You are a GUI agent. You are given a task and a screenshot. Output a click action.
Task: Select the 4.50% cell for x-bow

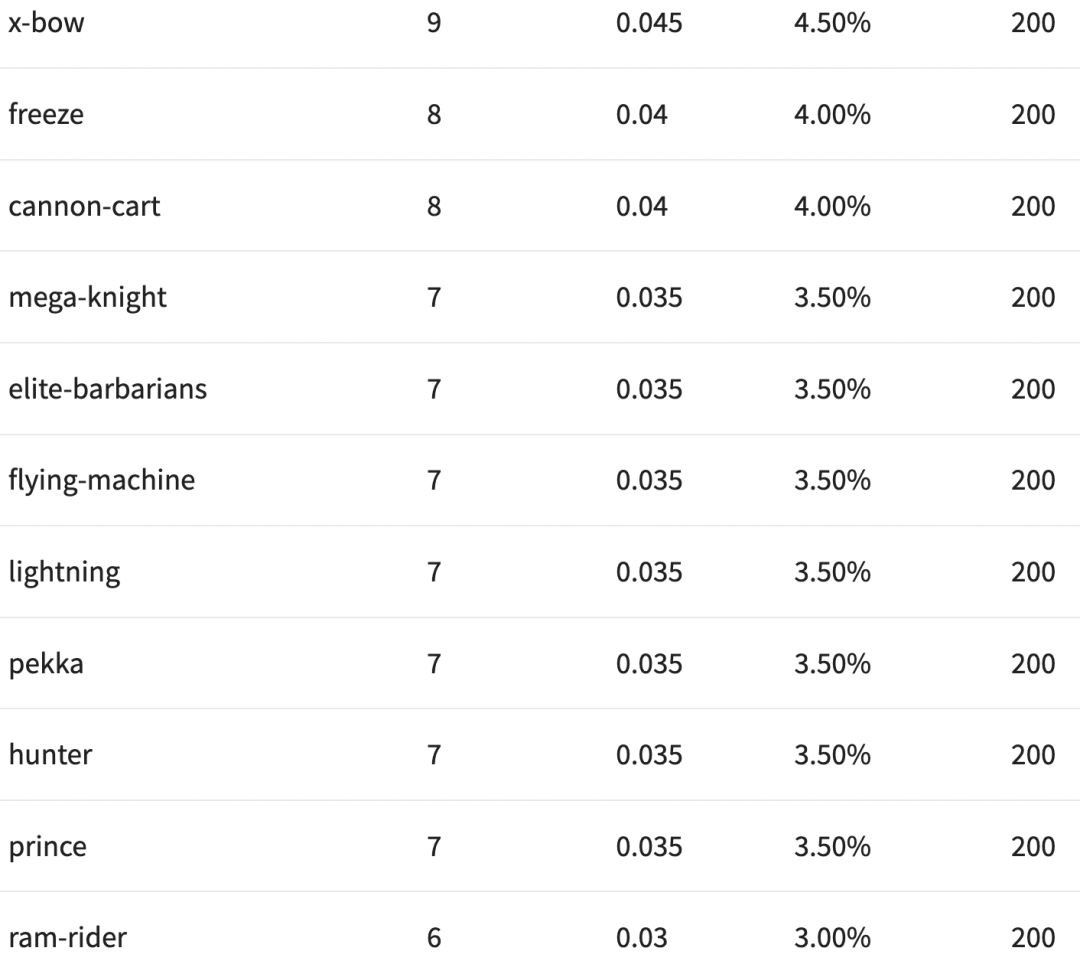(832, 23)
